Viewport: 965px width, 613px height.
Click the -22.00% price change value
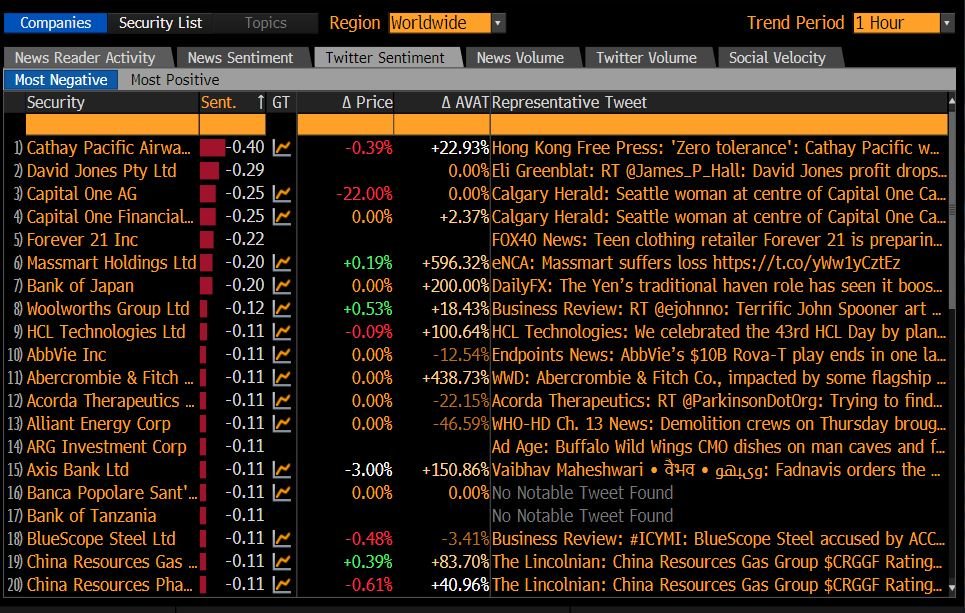pyautogui.click(x=364, y=194)
